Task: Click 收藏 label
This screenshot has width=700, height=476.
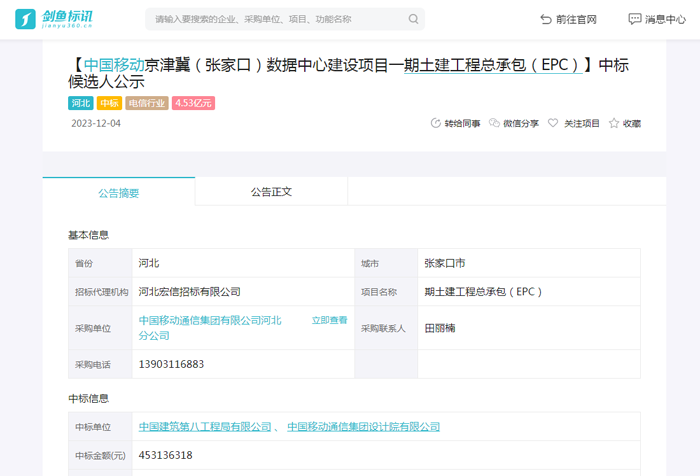Action: point(632,124)
